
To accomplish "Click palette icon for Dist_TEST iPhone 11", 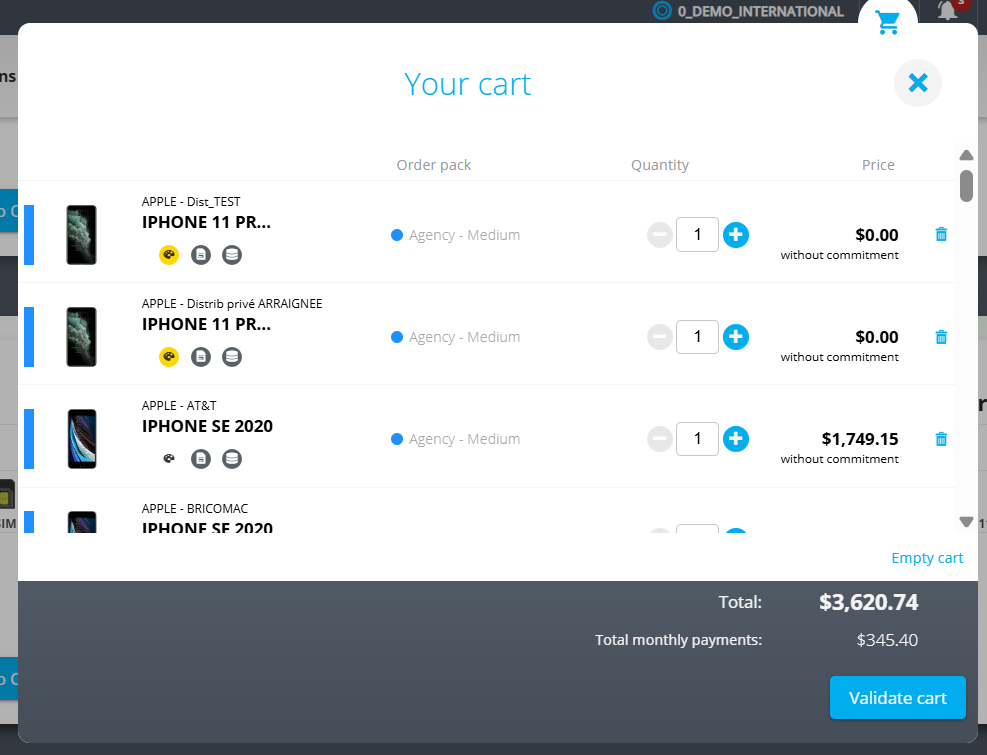I will (x=169, y=255).
